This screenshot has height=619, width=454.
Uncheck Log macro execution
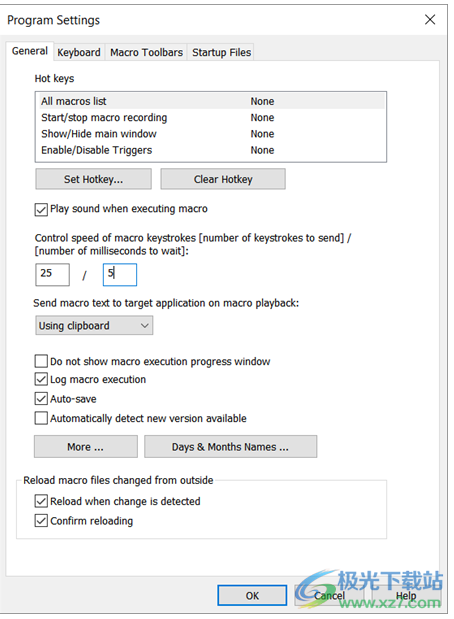(x=41, y=379)
